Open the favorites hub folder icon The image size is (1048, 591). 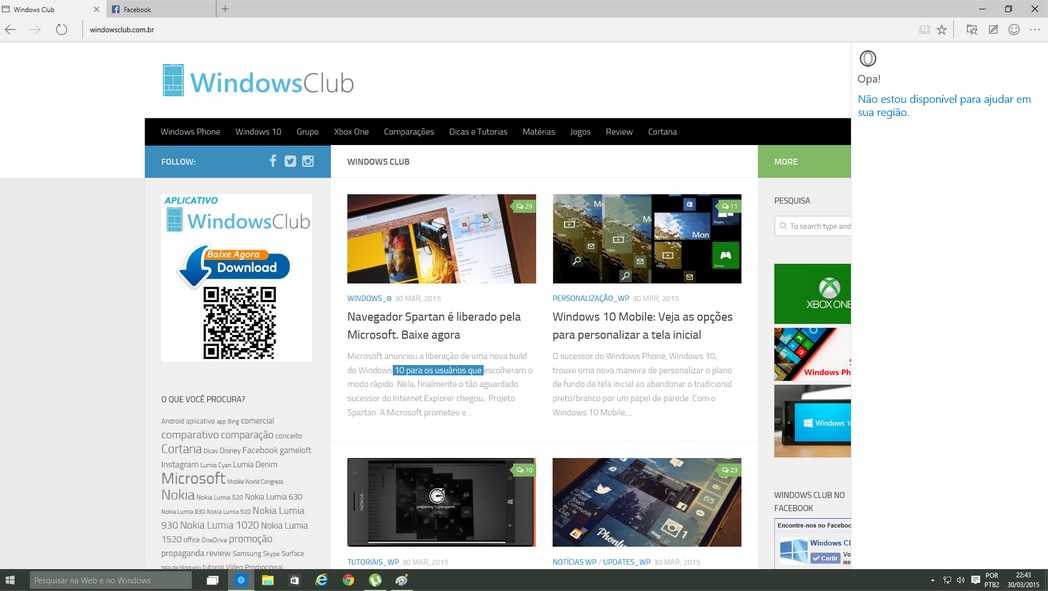pyautogui.click(x=971, y=30)
